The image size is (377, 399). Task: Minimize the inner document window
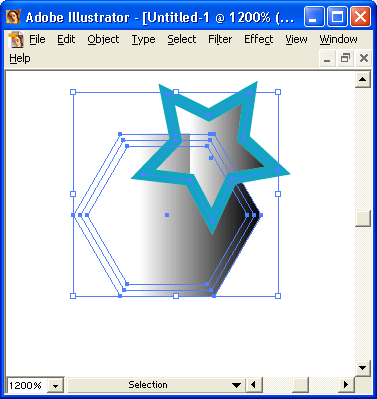(x=327, y=59)
